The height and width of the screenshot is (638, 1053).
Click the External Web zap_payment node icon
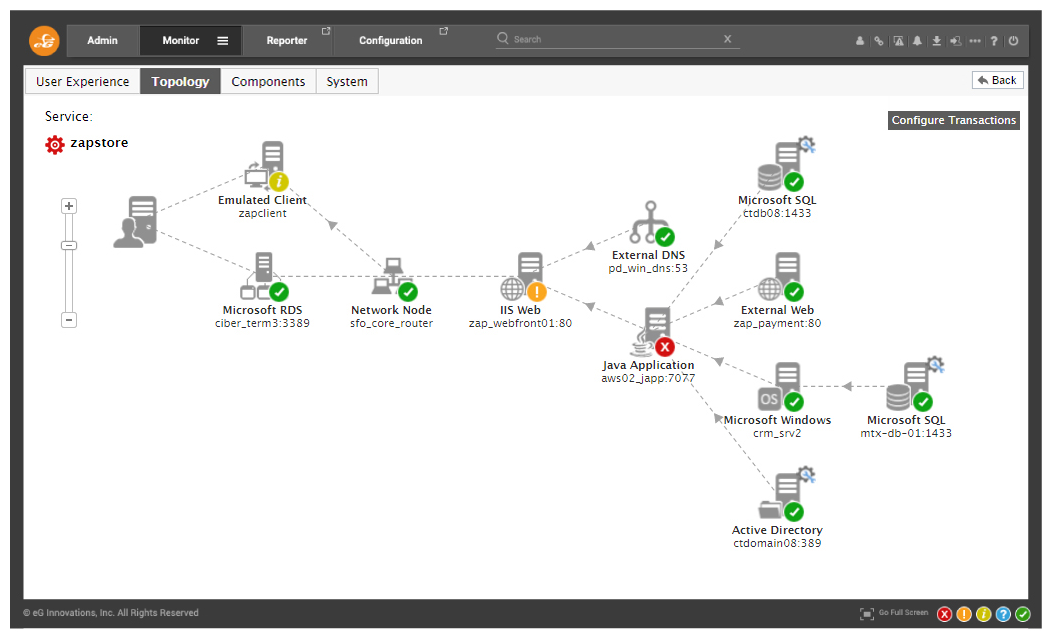tap(781, 276)
